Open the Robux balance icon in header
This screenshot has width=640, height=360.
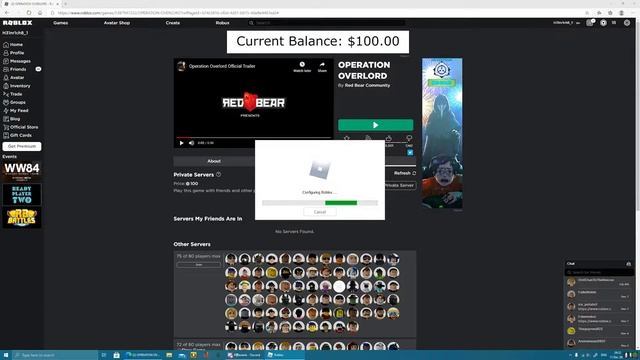click(603, 23)
